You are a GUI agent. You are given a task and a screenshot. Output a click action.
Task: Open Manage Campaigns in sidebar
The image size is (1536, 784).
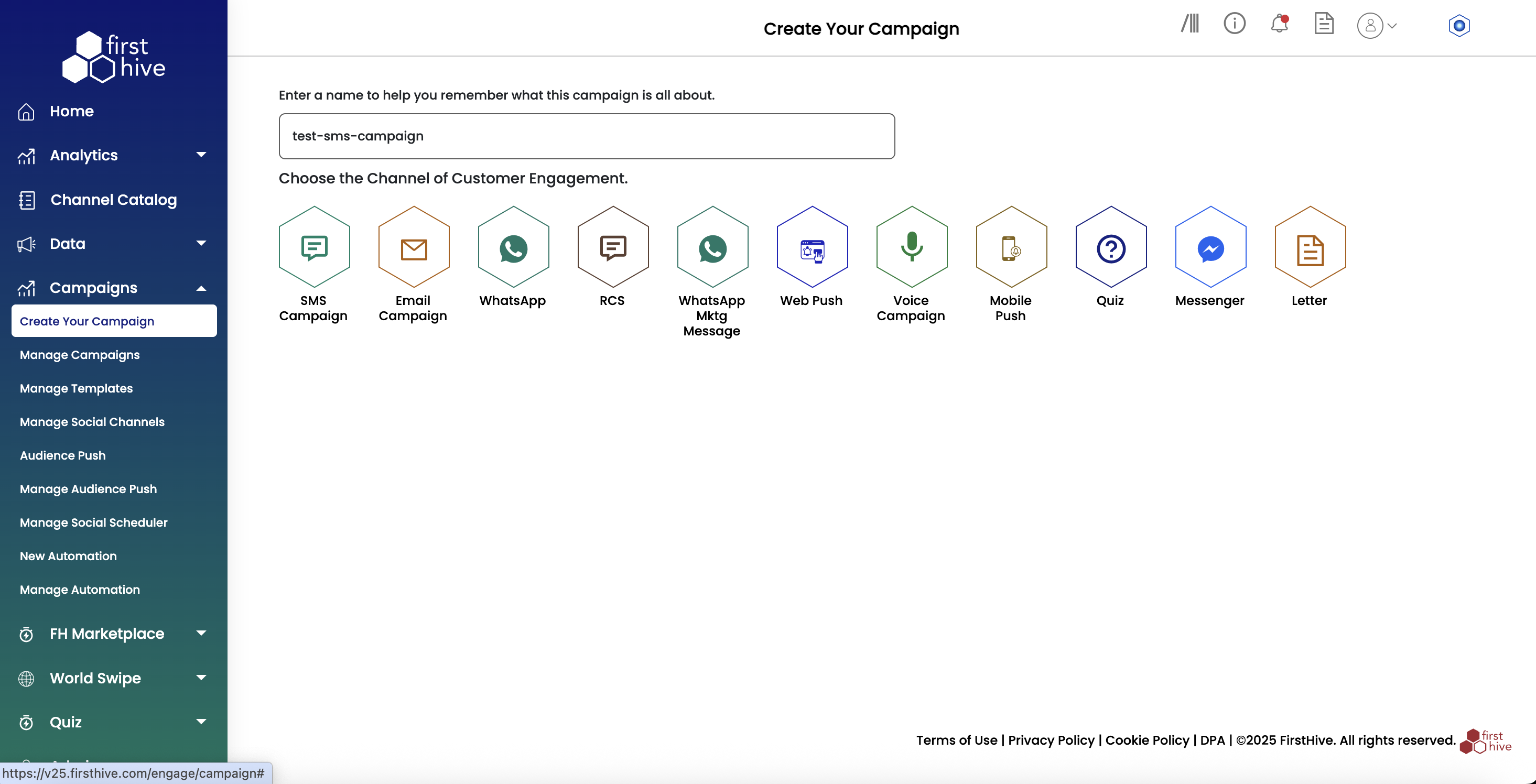80,355
